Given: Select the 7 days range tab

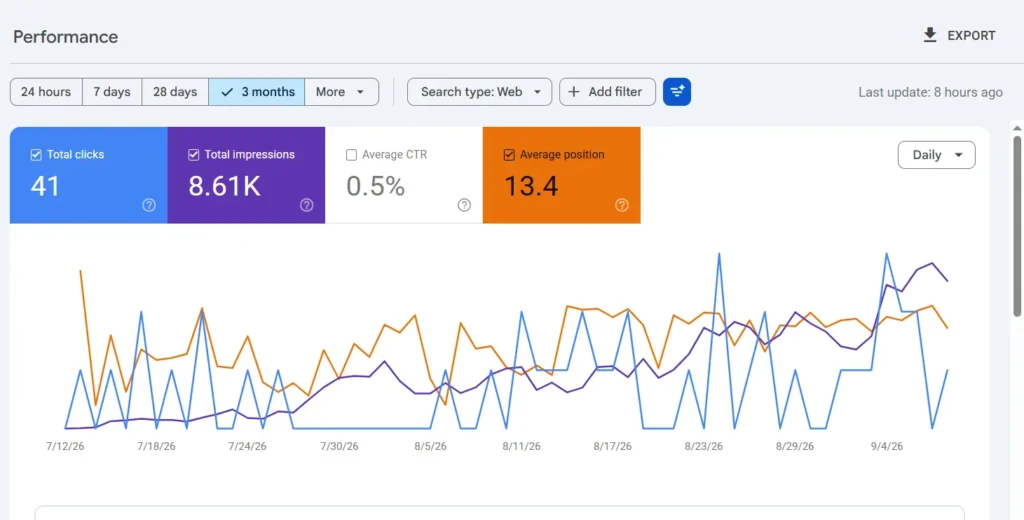Looking at the screenshot, I should click(112, 92).
